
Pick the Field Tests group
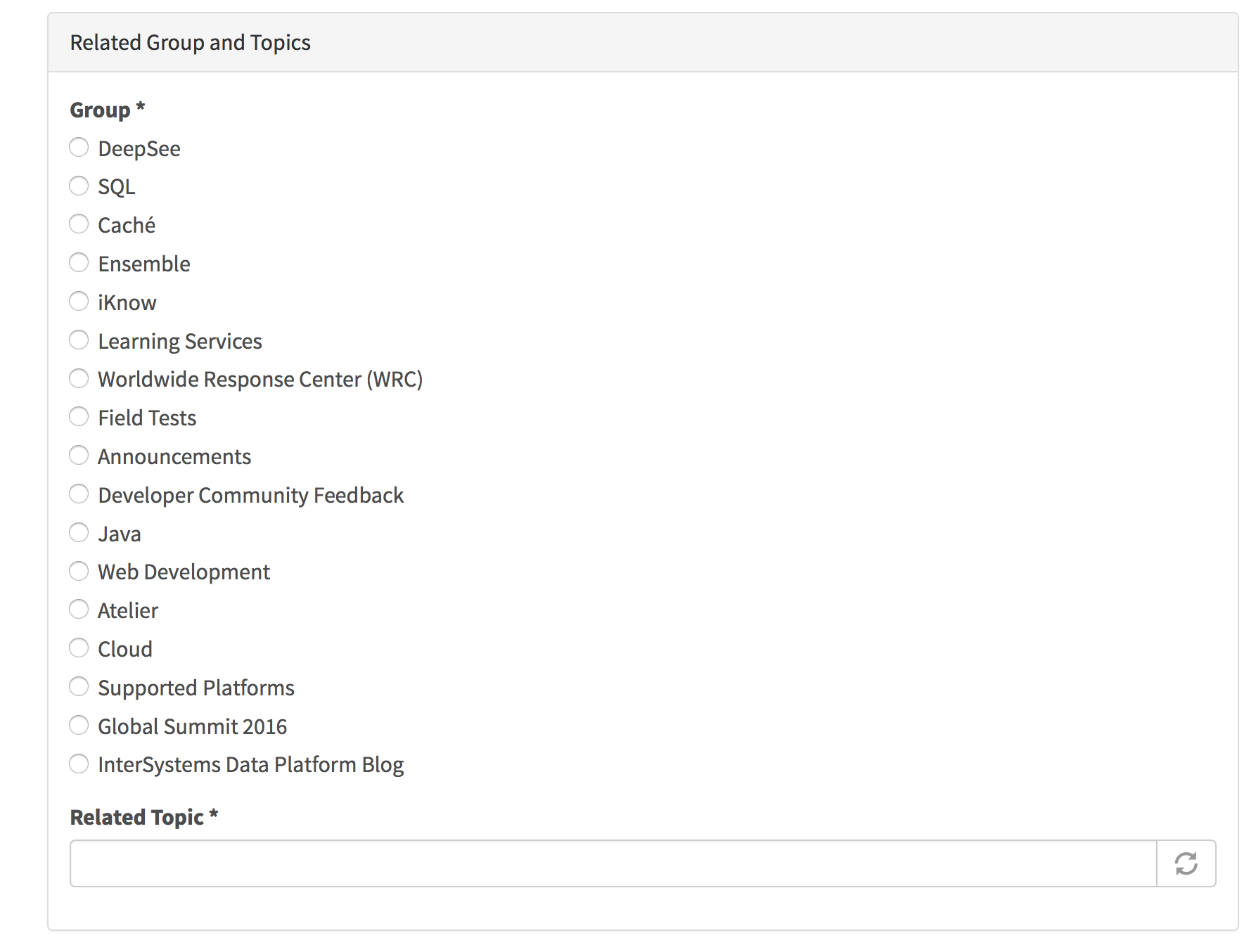(x=79, y=417)
